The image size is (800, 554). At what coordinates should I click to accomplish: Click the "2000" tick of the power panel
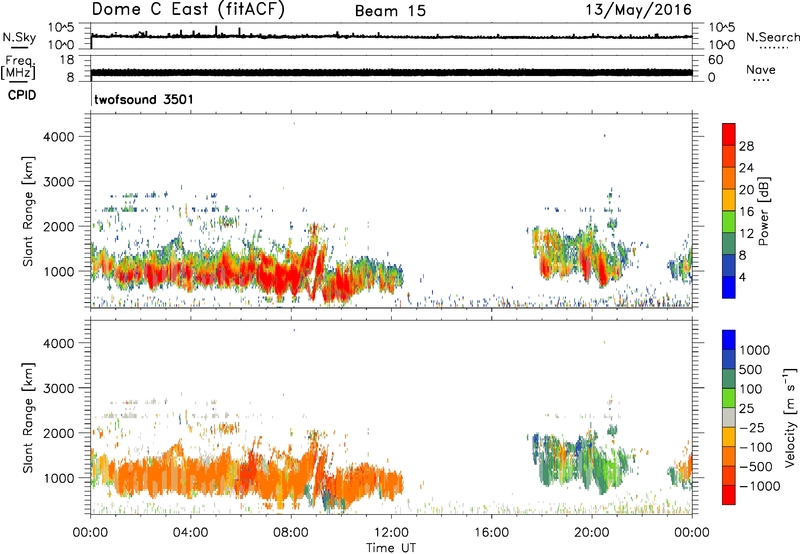point(58,226)
